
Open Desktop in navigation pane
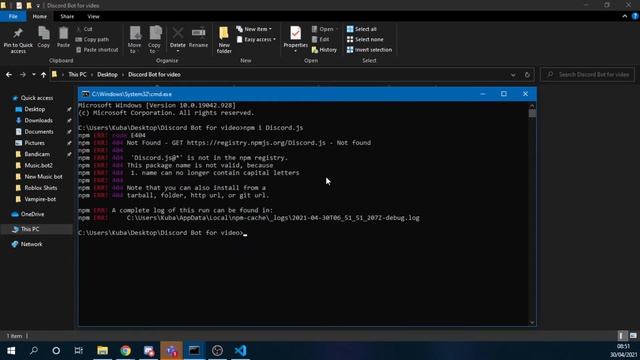(x=35, y=109)
